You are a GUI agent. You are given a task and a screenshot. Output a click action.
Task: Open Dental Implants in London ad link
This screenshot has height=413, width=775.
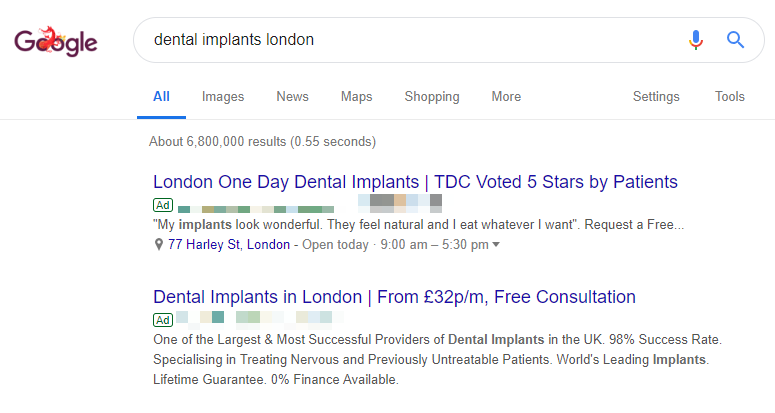(394, 297)
